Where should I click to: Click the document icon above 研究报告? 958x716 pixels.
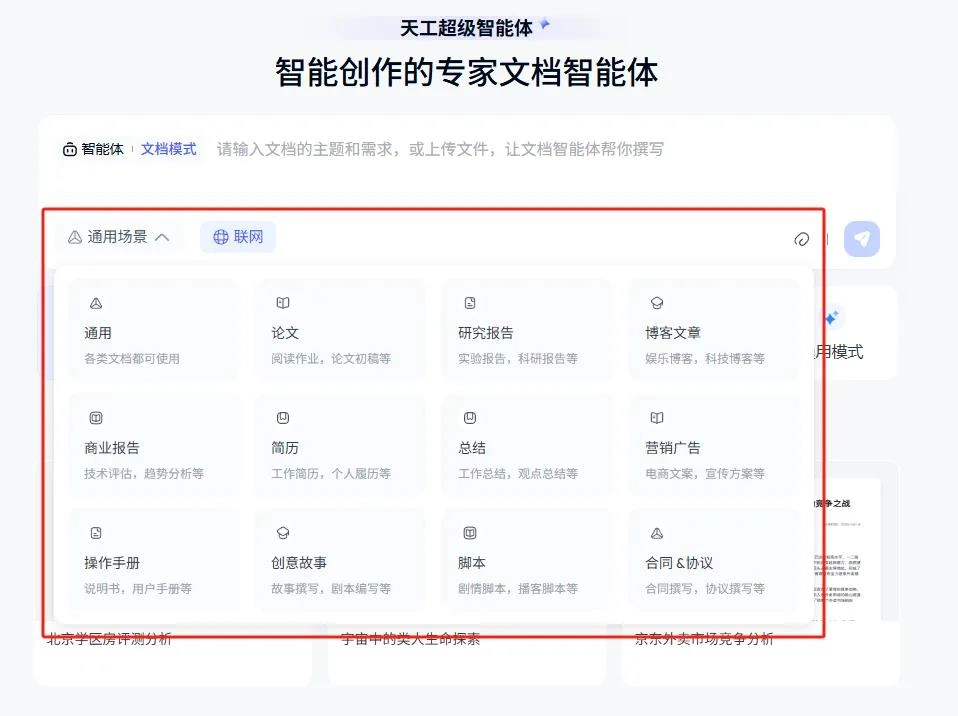[x=470, y=303]
